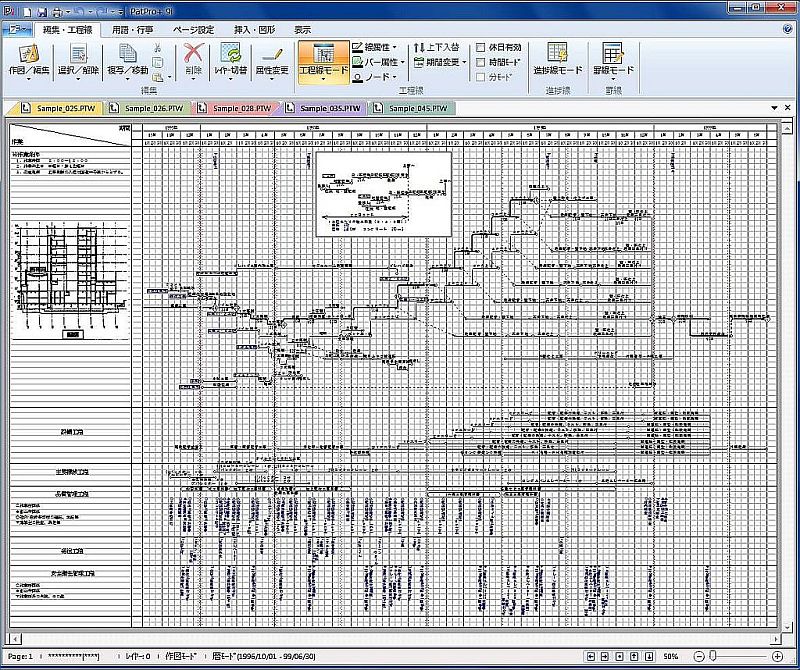This screenshot has height=670, width=800.
Task: Toggle the 時間モード checkbox
Action: pos(482,62)
